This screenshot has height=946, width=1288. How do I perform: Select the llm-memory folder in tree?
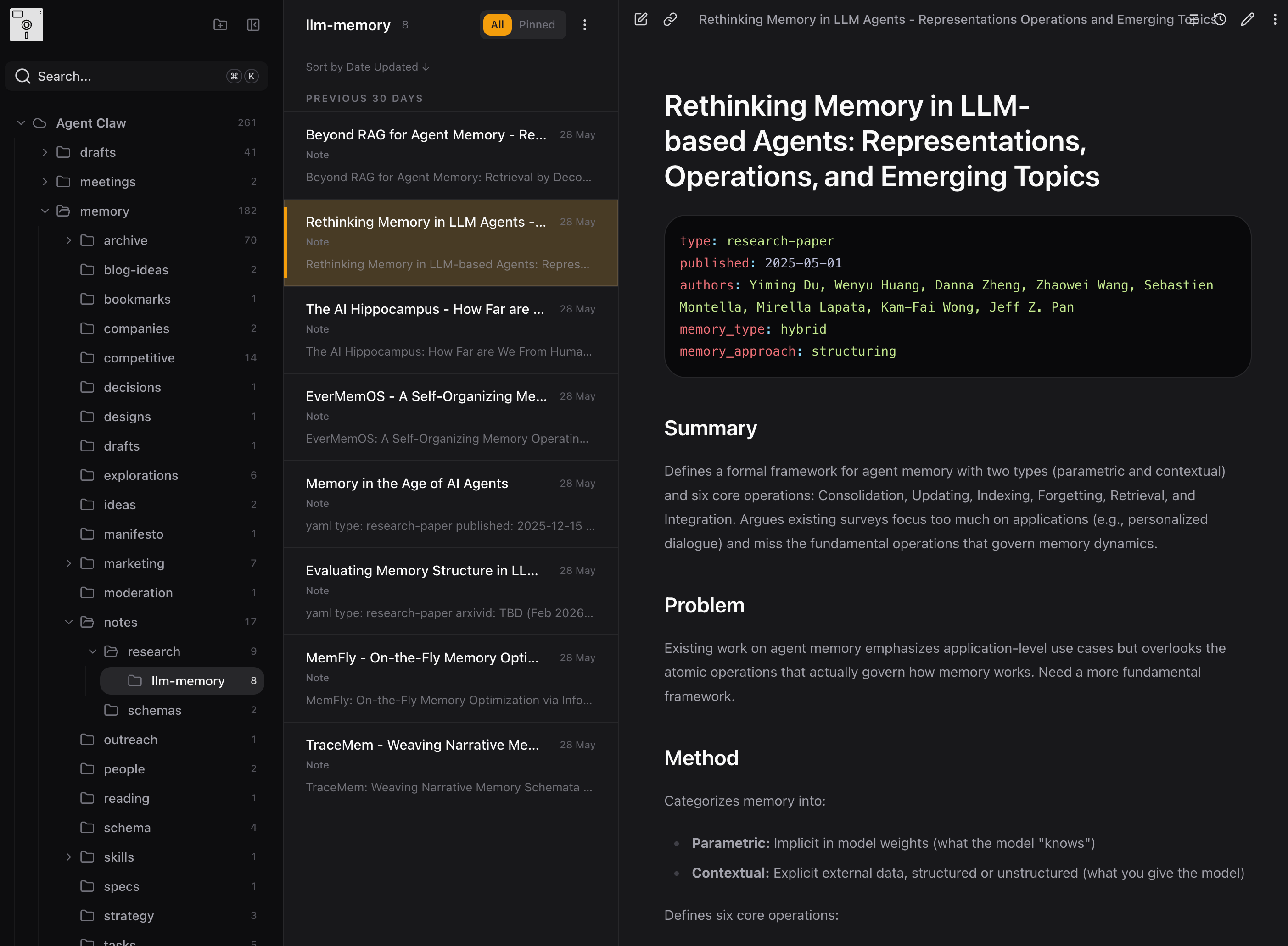coord(182,681)
